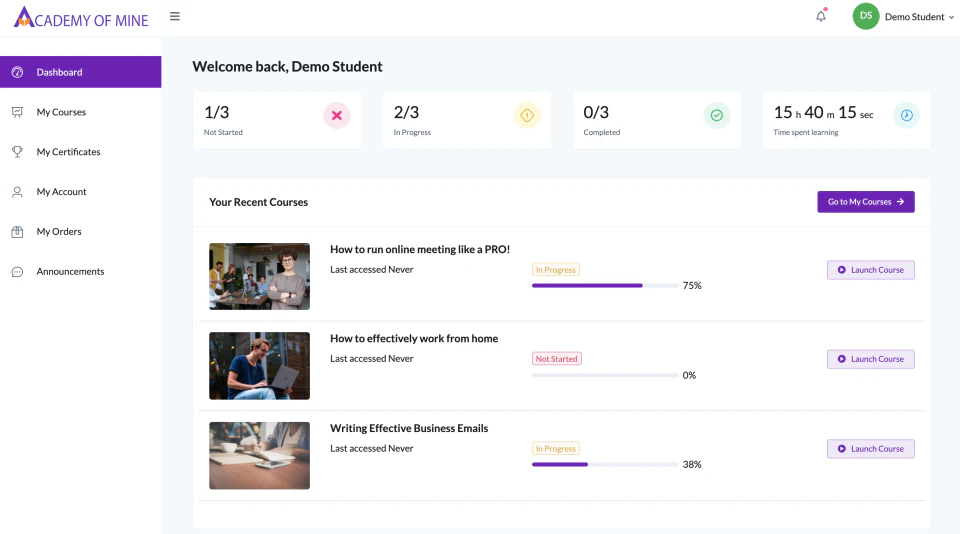Click the Academy of Mine logo
The image size is (960, 534).
[80, 18]
